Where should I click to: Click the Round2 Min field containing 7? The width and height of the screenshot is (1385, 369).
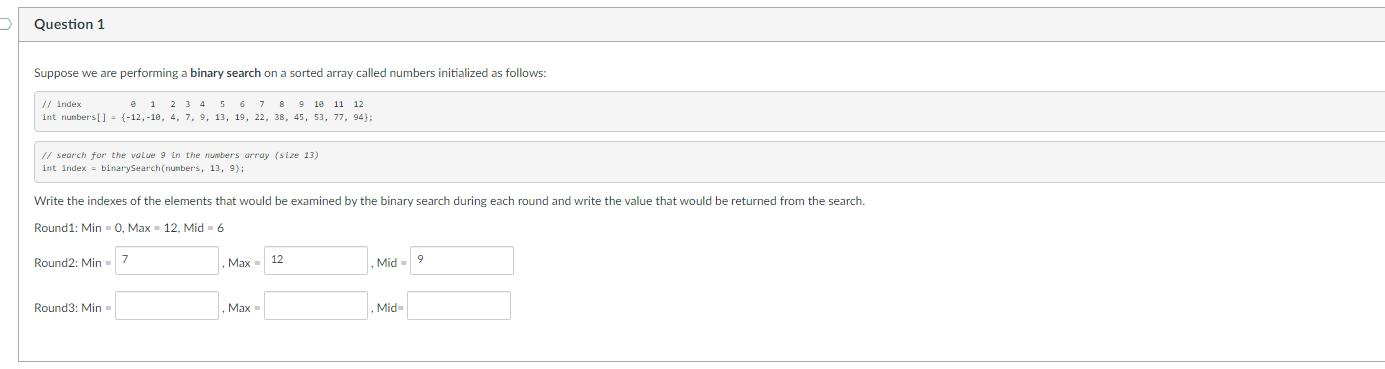point(168,261)
